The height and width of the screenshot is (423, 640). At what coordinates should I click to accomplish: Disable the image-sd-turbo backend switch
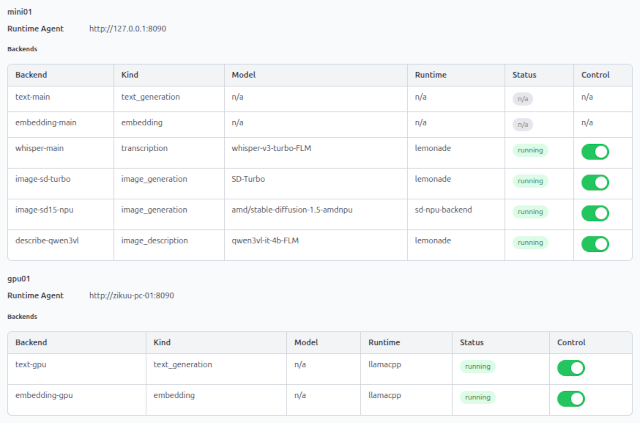[x=595, y=183]
